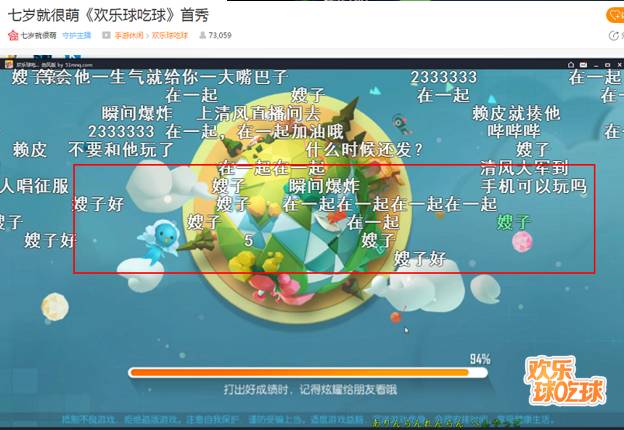Click the orange follow heart button
This screenshot has height=430, width=624.
coord(615,16)
